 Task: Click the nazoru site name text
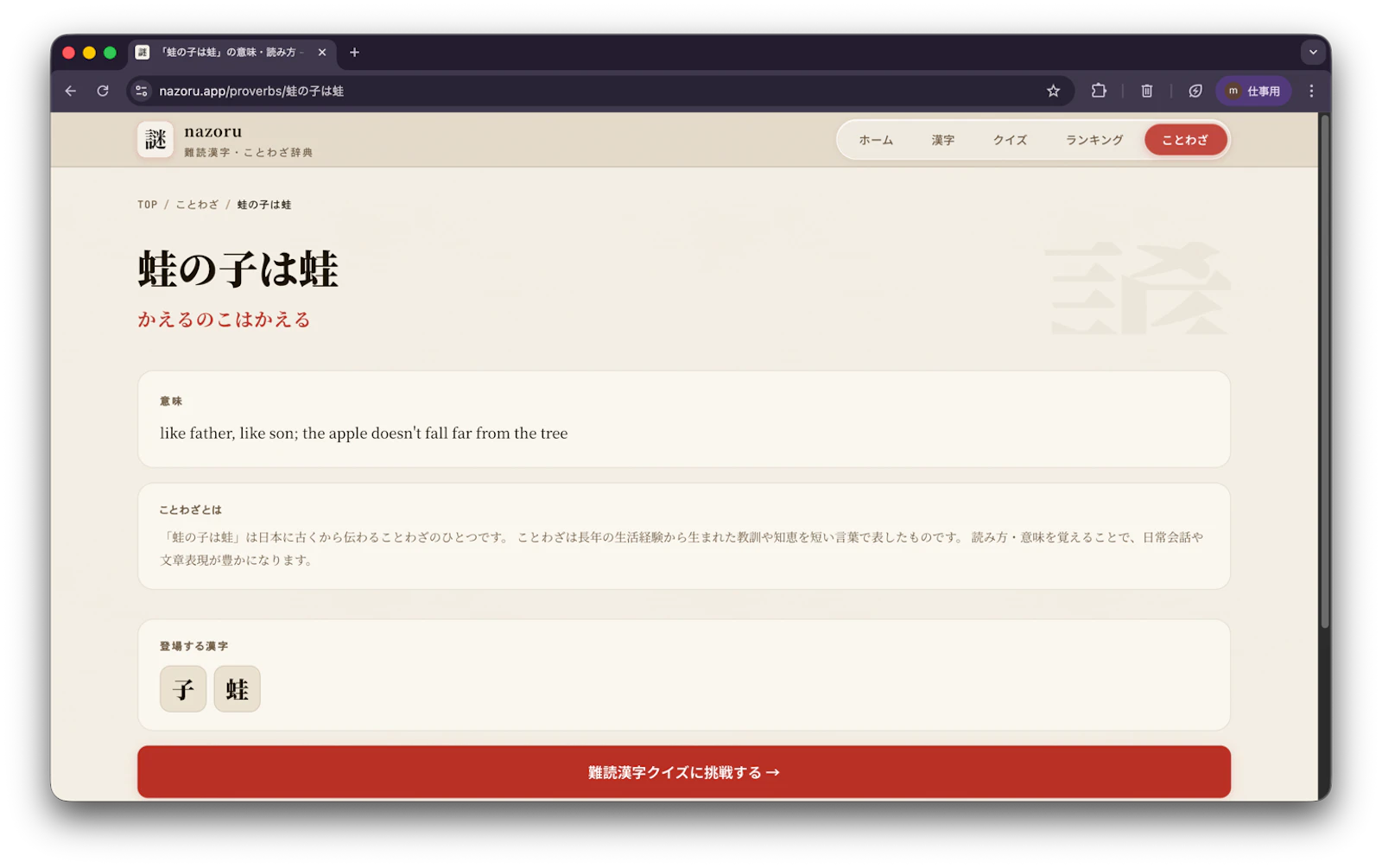click(x=213, y=131)
